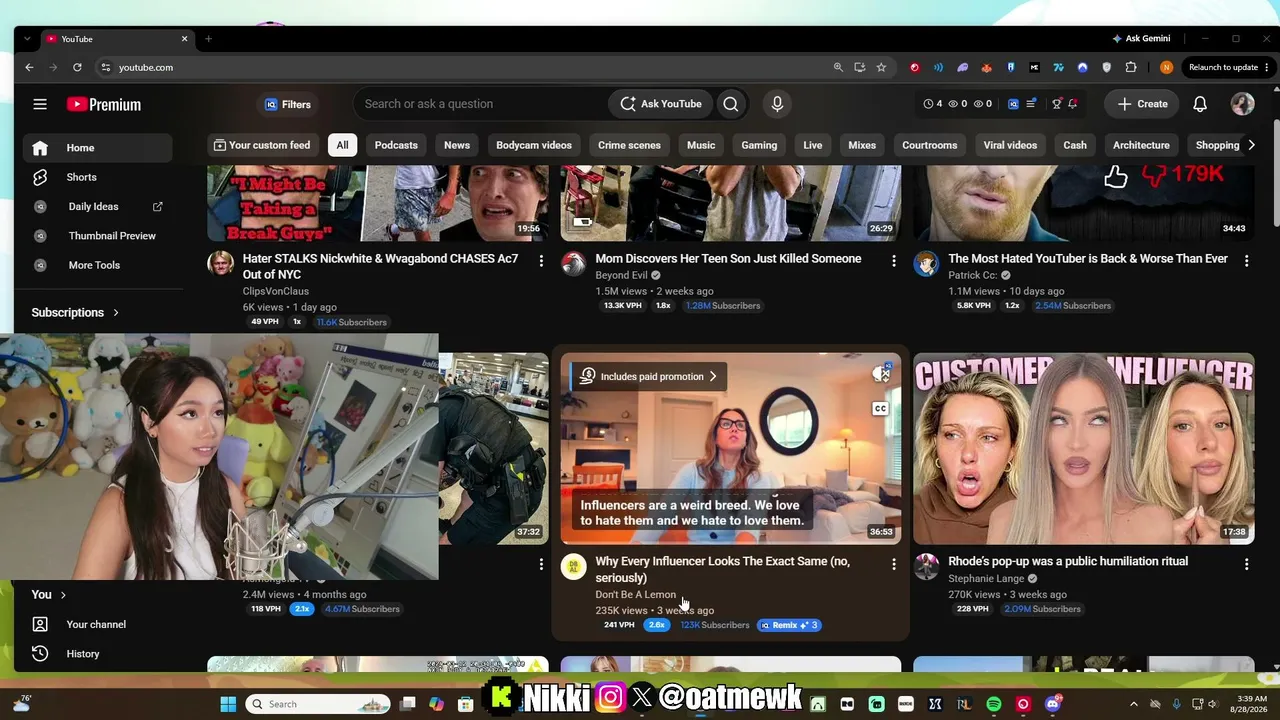Reload the page
Image resolution: width=1280 pixels, height=720 pixels.
point(77,67)
